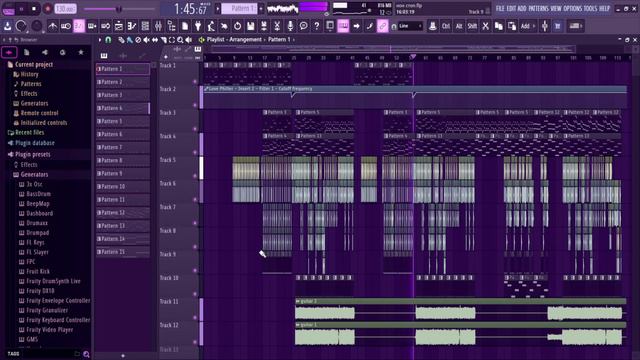640x360 pixels.
Task: Toggle mute dot for Track 10
Action: coord(195,294)
